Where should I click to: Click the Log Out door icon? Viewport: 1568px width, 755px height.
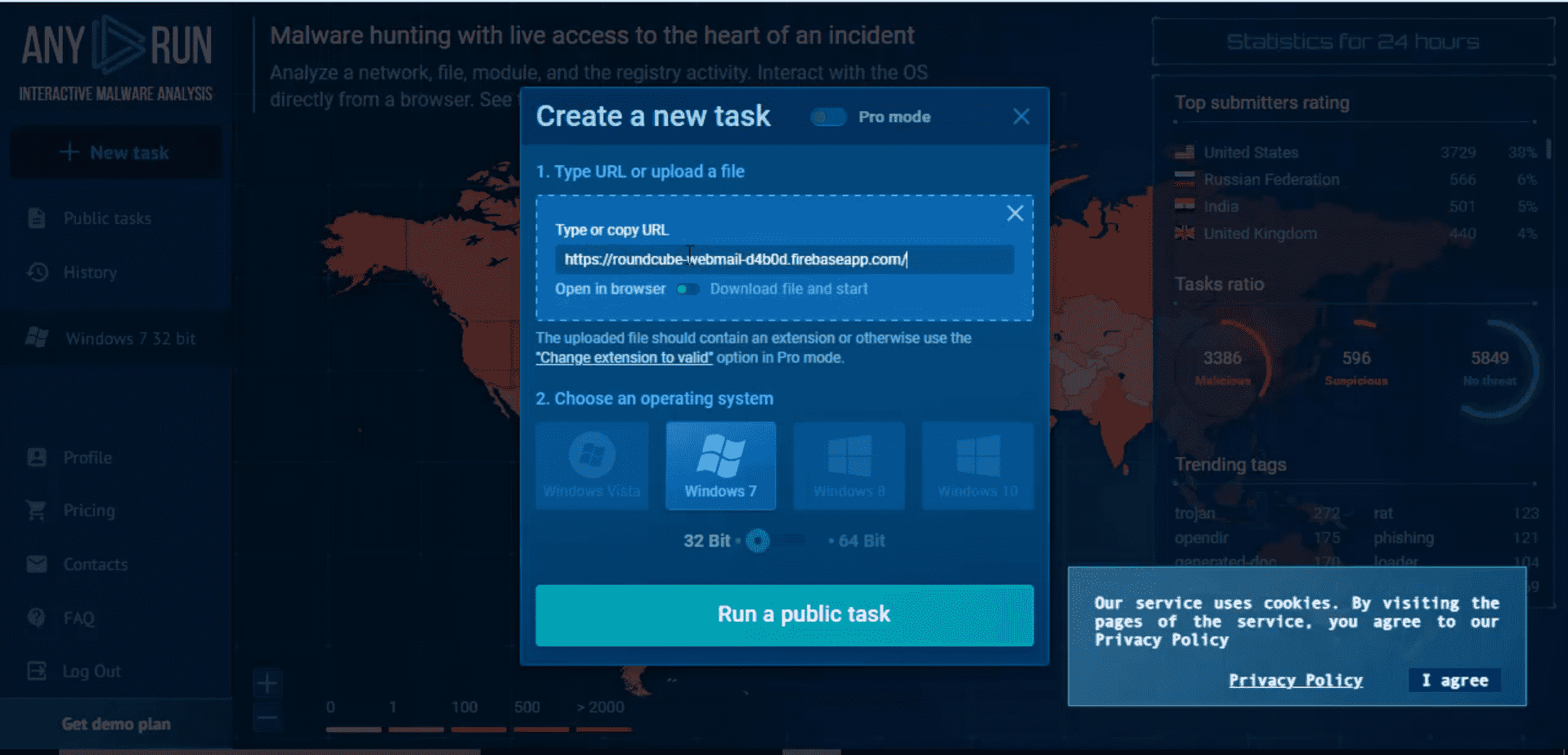point(37,671)
